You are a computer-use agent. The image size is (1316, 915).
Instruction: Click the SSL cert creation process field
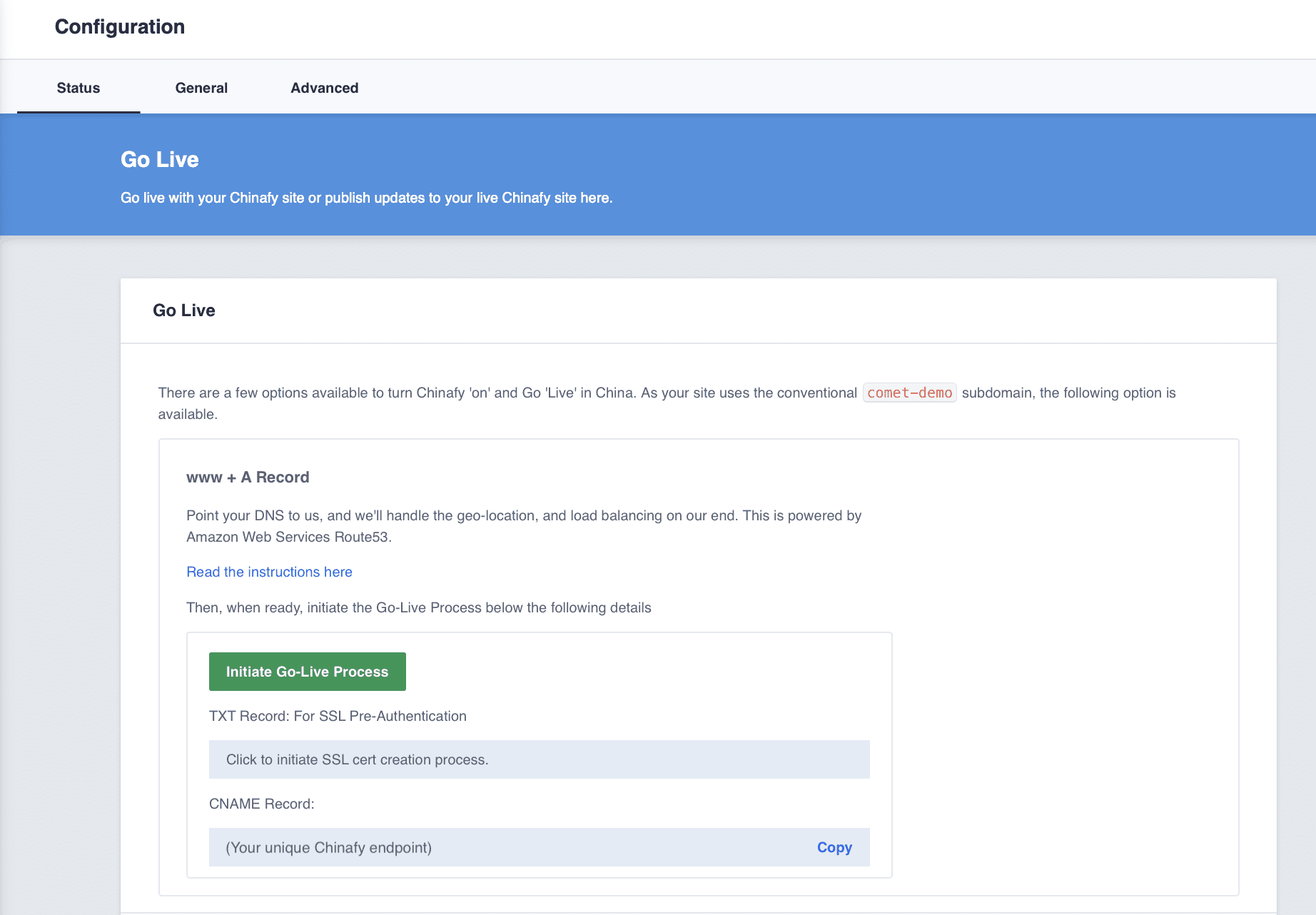pos(540,759)
